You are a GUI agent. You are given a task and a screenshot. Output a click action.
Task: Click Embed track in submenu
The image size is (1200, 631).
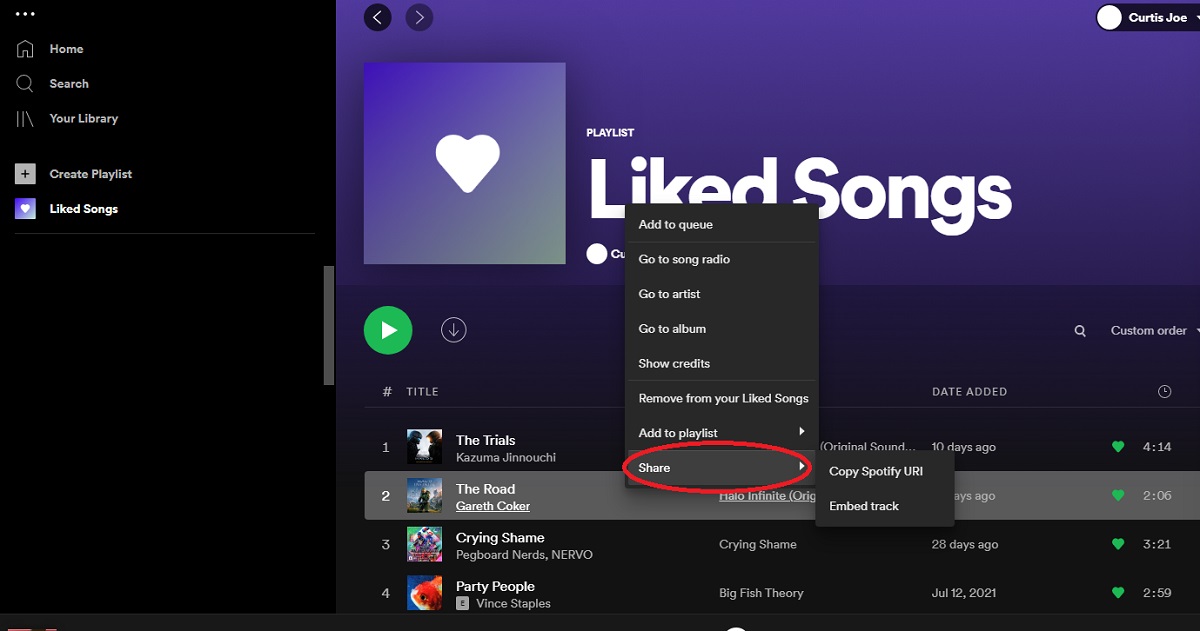click(x=885, y=506)
